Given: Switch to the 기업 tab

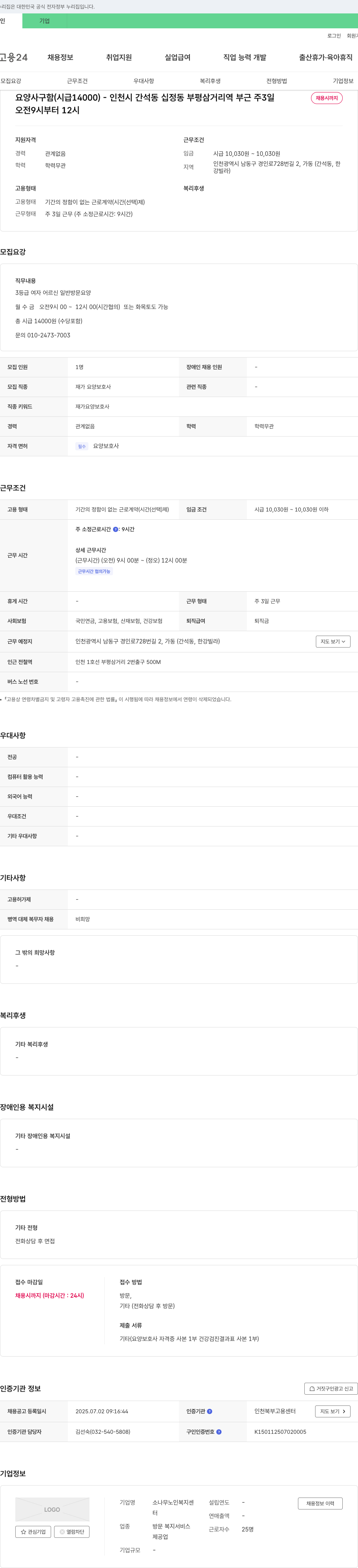Looking at the screenshot, I should point(44,21).
